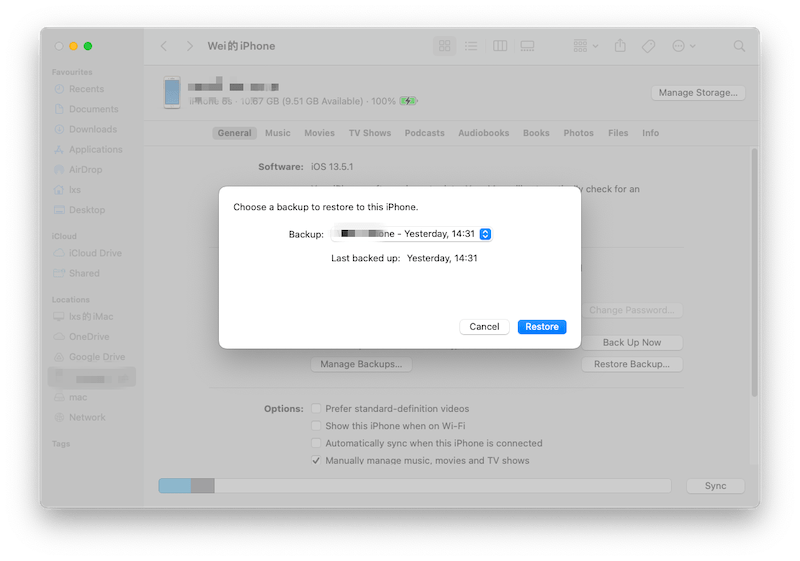The image size is (800, 561).
Task: Click the tag icon in toolbar
Action: [648, 46]
